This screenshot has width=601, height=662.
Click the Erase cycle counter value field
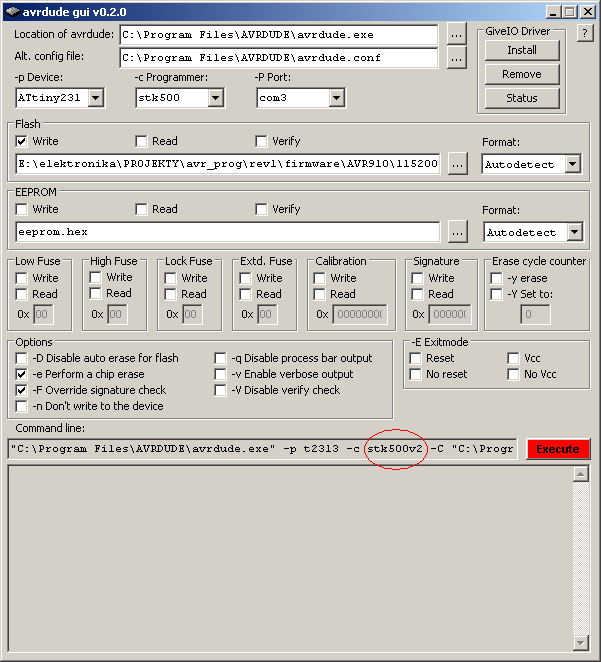(535, 315)
